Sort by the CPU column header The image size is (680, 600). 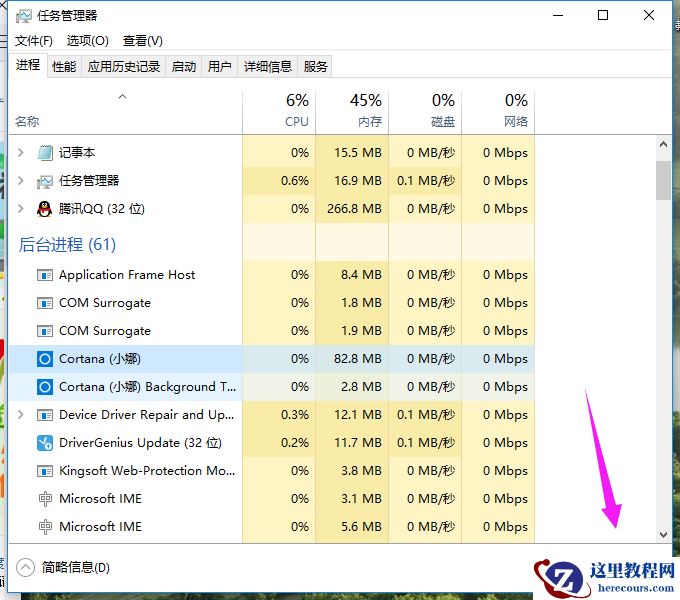(x=279, y=112)
